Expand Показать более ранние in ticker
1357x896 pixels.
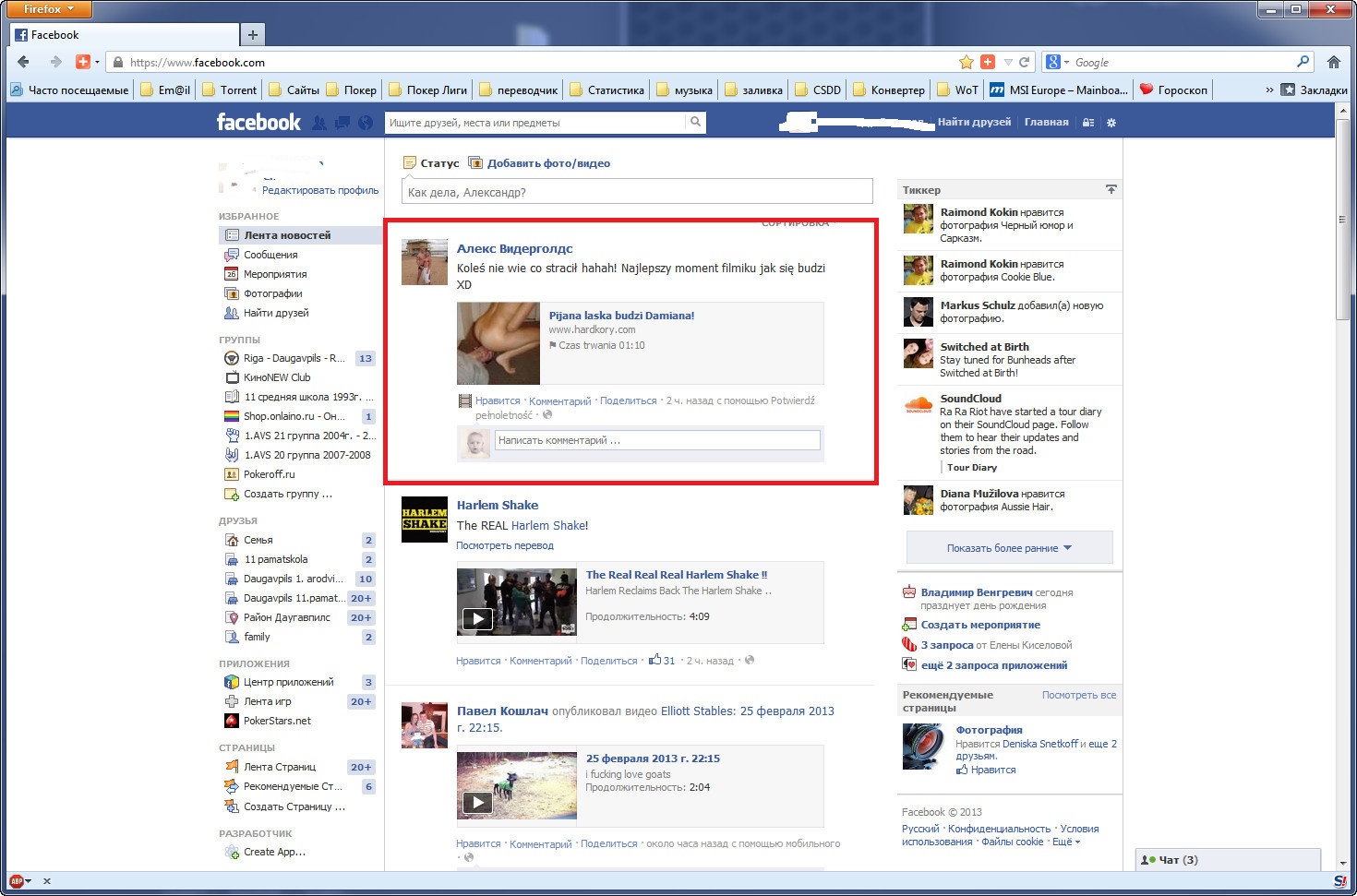click(1009, 548)
